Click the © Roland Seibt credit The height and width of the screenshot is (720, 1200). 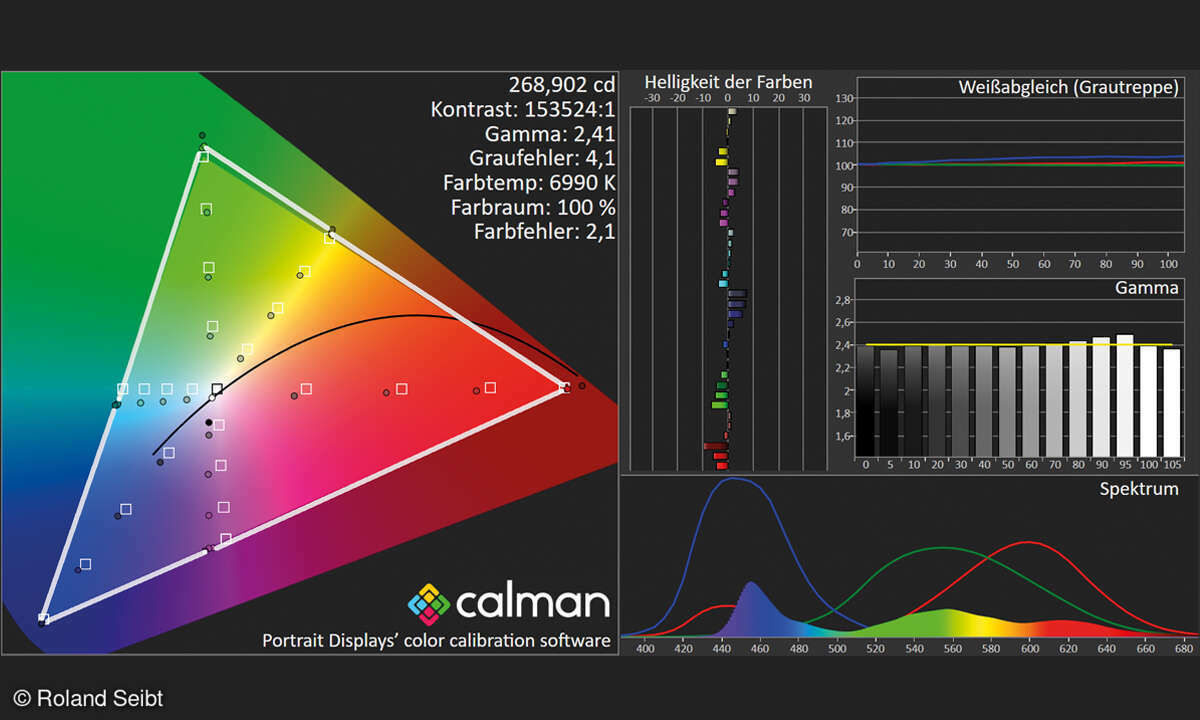88,698
